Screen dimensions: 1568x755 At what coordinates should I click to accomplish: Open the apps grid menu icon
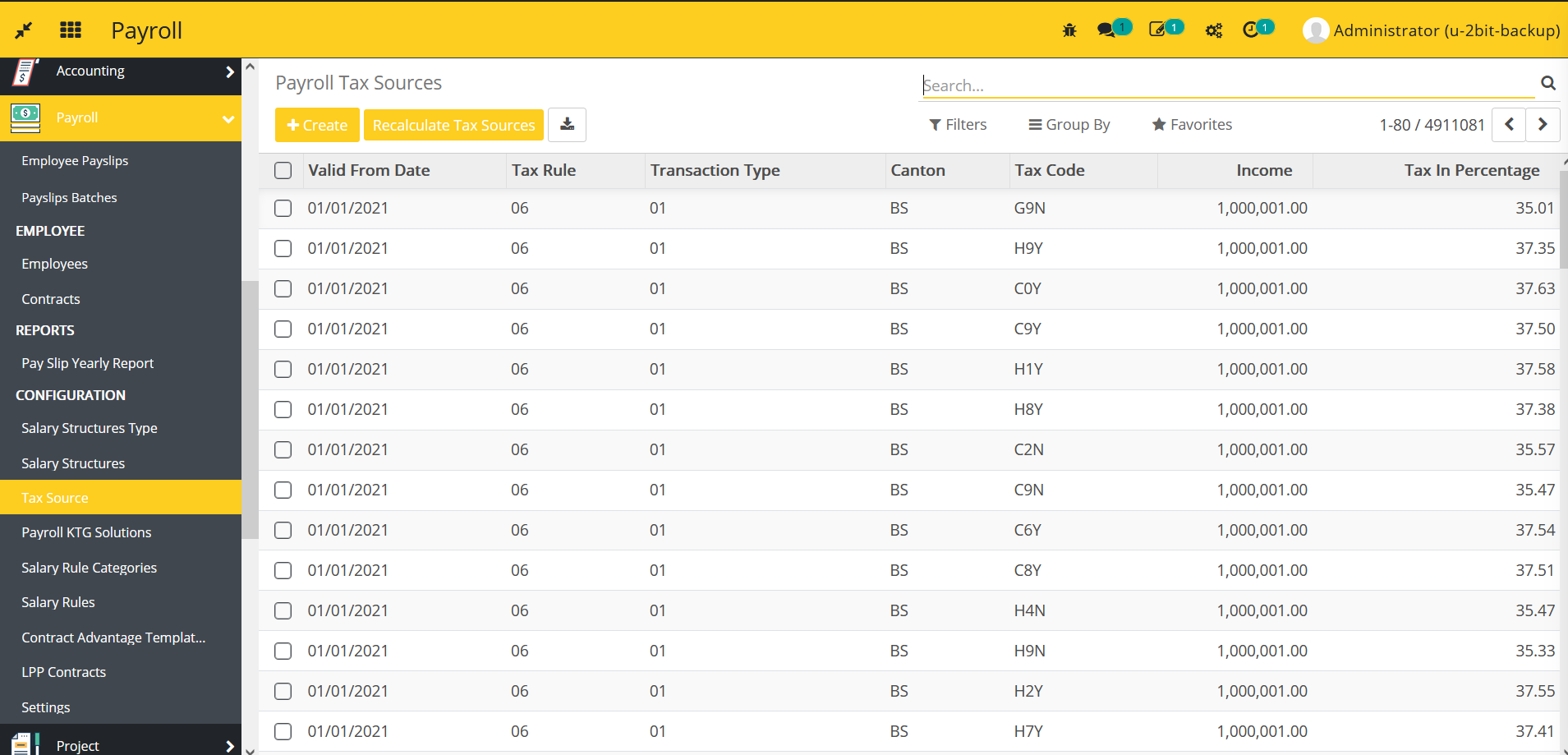tap(71, 30)
